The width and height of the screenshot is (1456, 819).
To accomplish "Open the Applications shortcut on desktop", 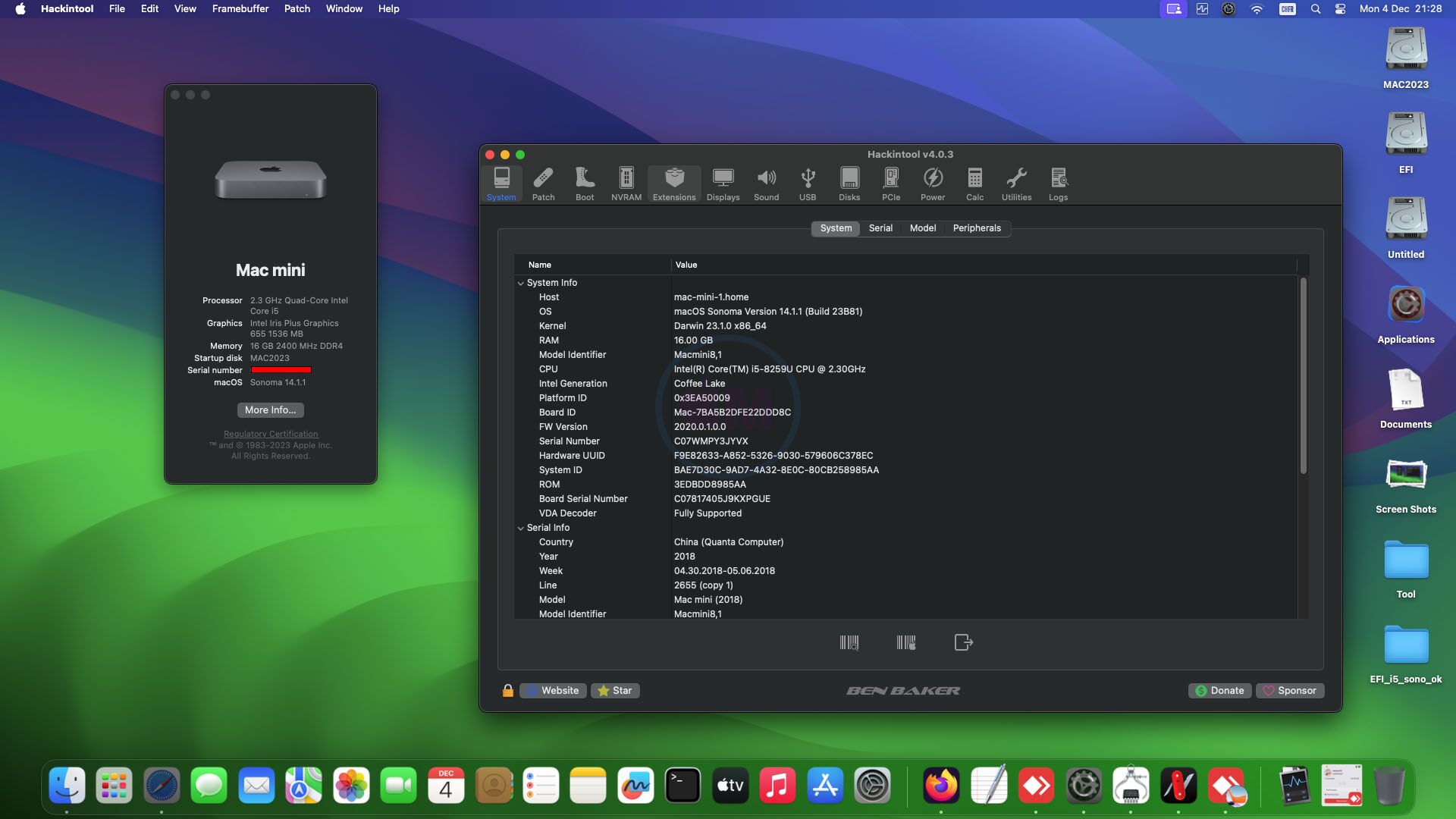I will (x=1406, y=313).
